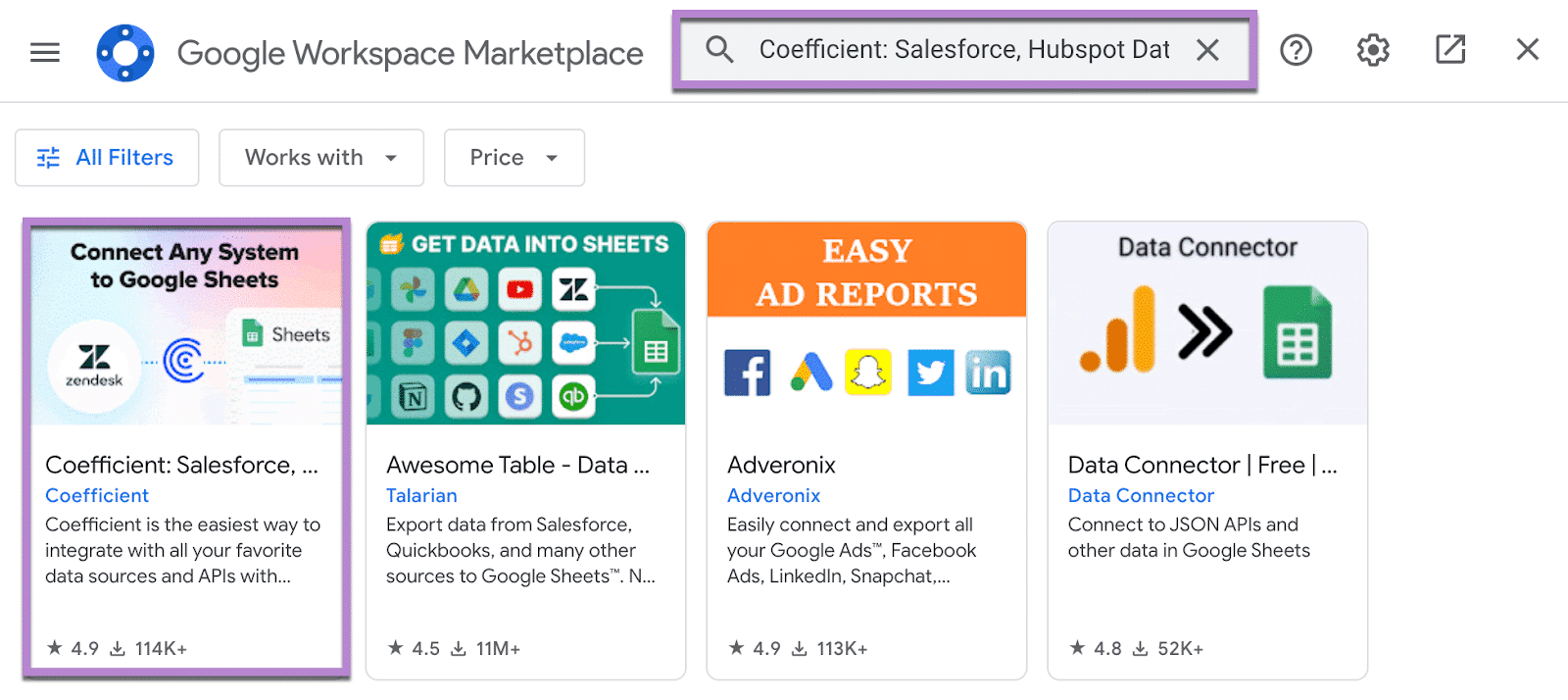The height and width of the screenshot is (700, 1568).
Task: Click the LinkedIn icon in Adveronix banner
Action: (x=988, y=373)
